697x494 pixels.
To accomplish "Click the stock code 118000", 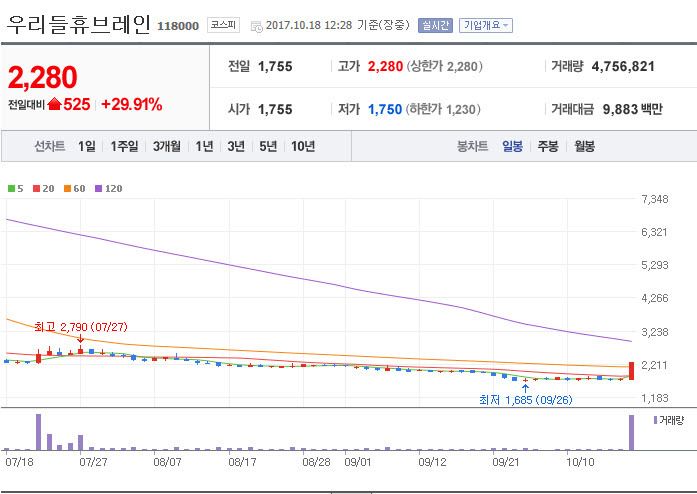I will [x=178, y=26].
